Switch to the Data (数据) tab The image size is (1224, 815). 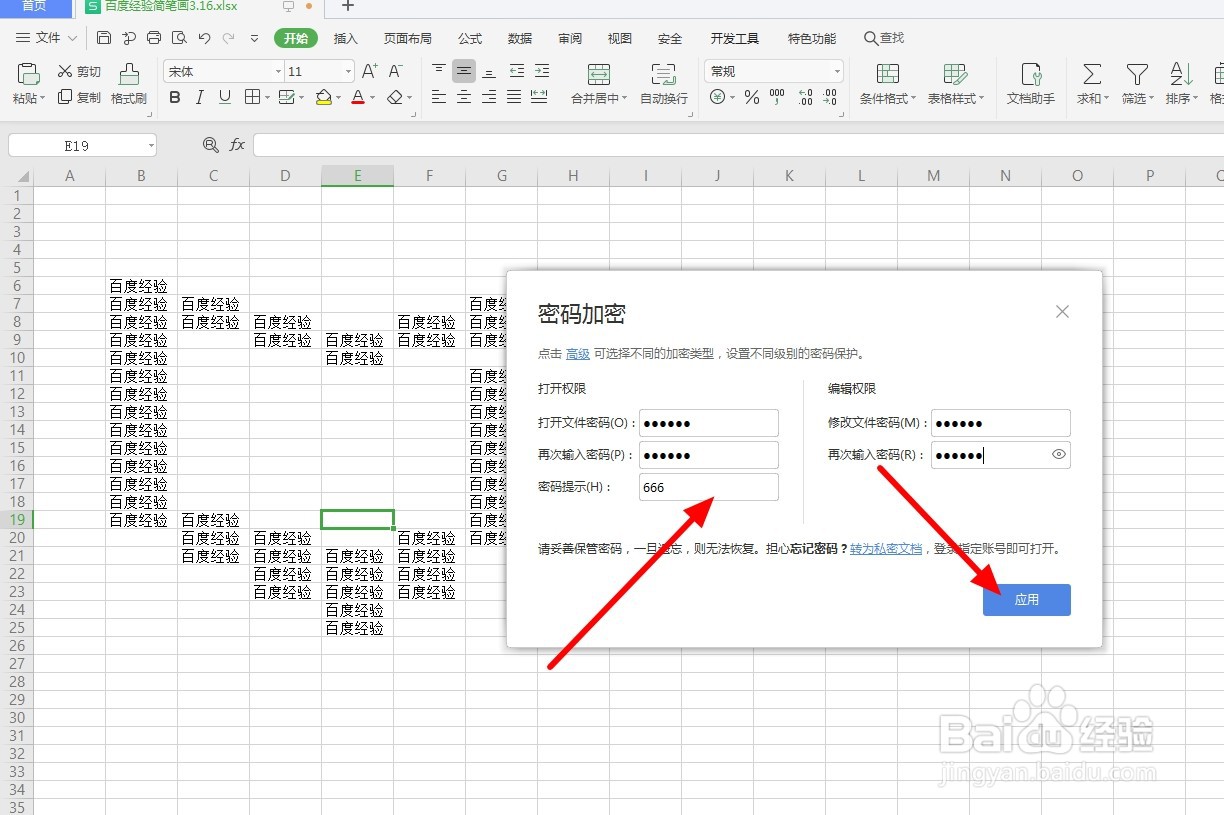point(520,38)
